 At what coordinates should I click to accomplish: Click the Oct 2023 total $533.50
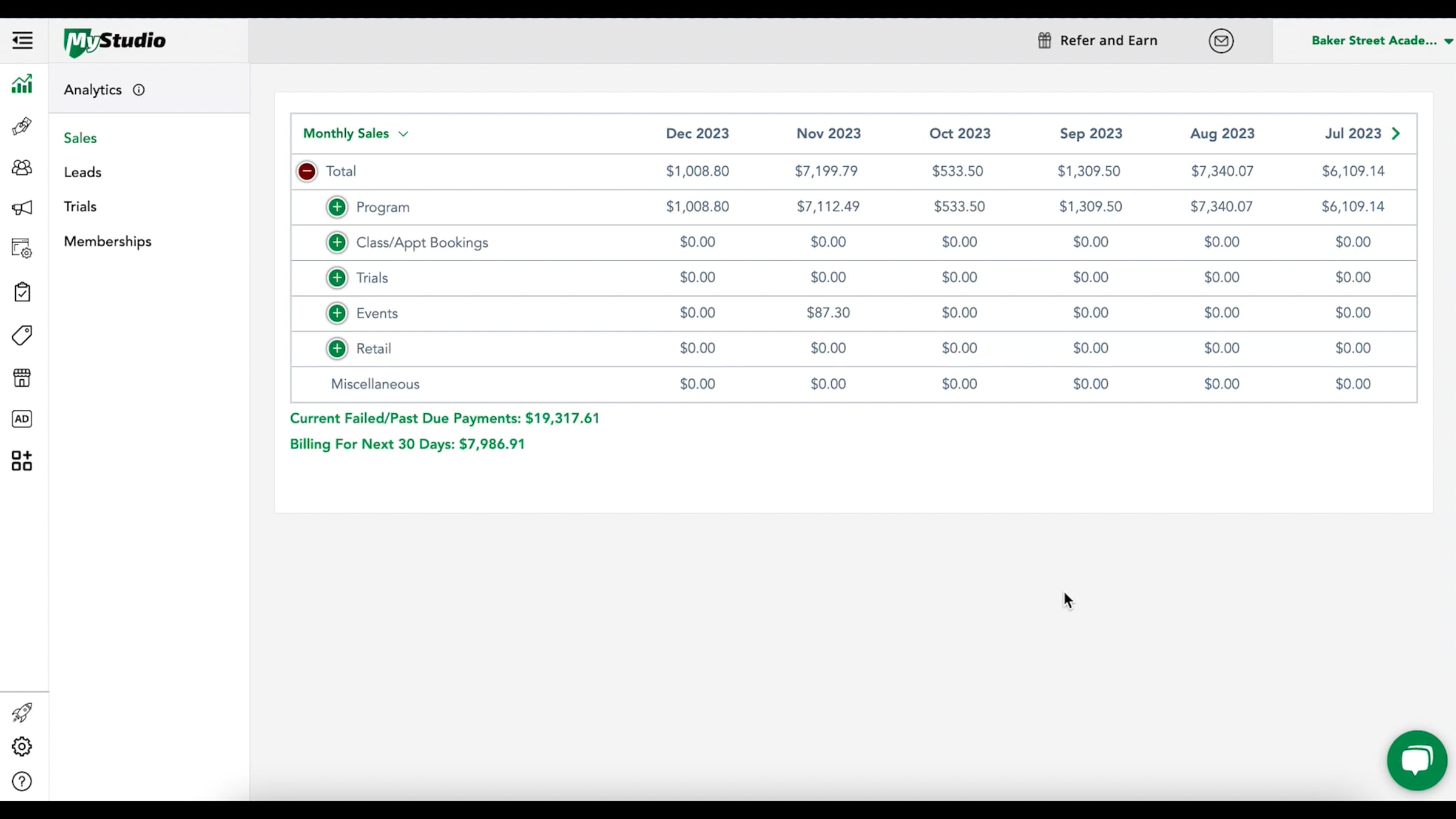click(x=957, y=171)
